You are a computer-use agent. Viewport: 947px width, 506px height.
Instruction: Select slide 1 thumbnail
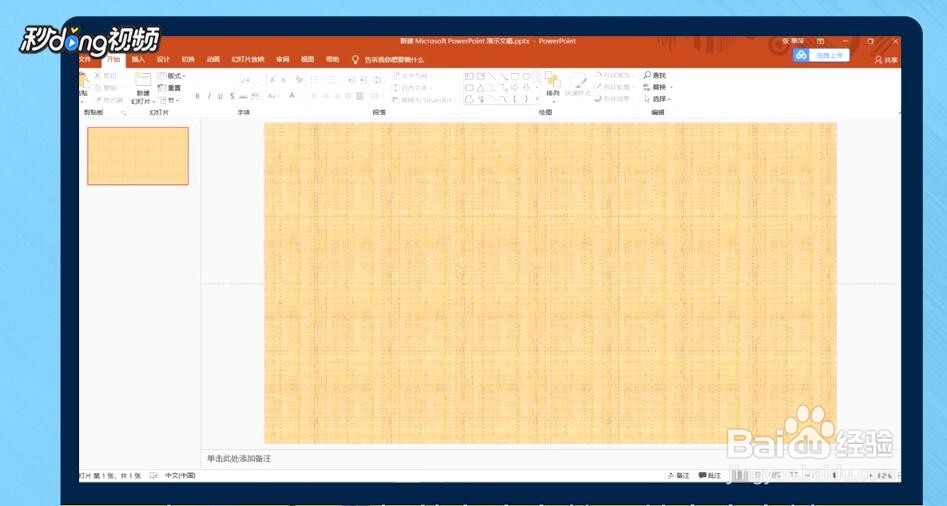pyautogui.click(x=138, y=156)
